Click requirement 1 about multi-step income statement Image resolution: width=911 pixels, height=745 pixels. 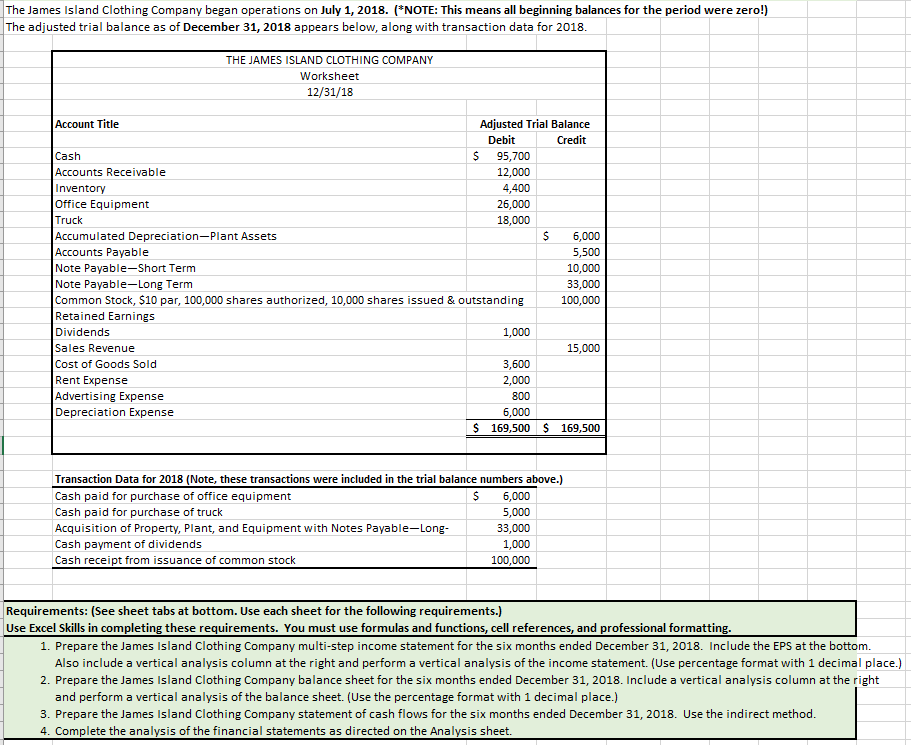471,654
